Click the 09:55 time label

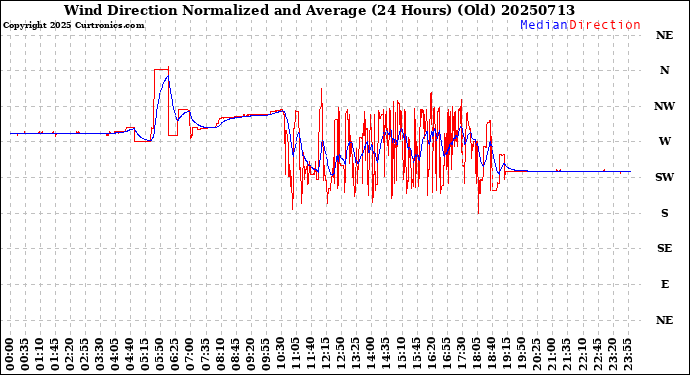(265, 354)
